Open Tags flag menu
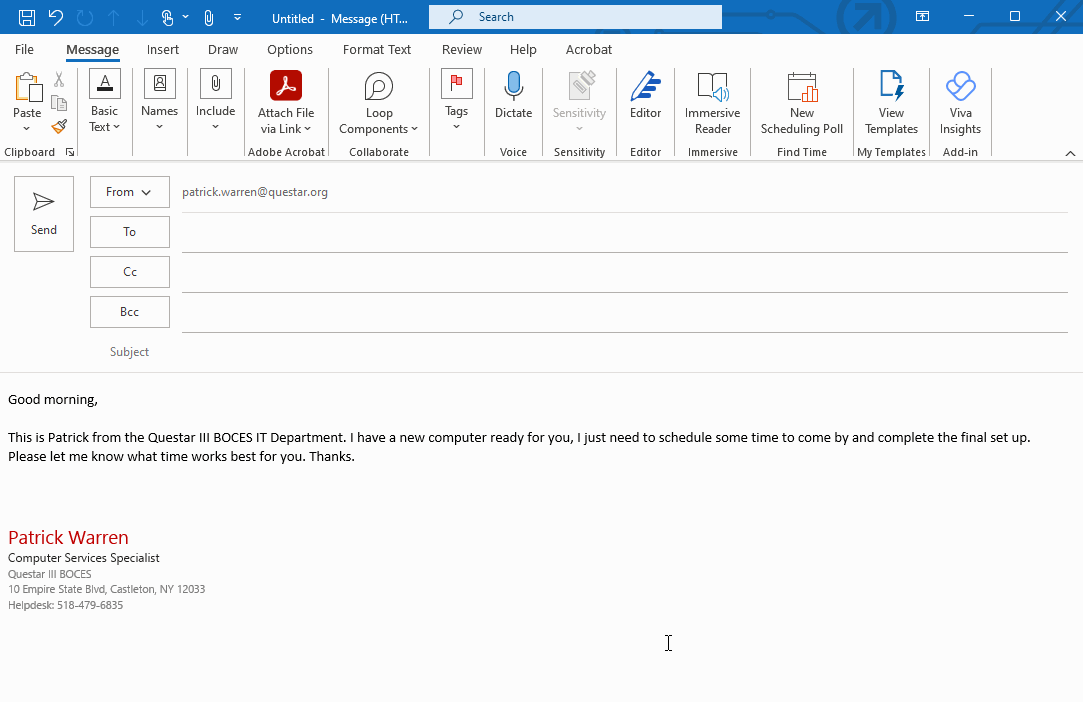The image size is (1083, 702). [x=457, y=101]
